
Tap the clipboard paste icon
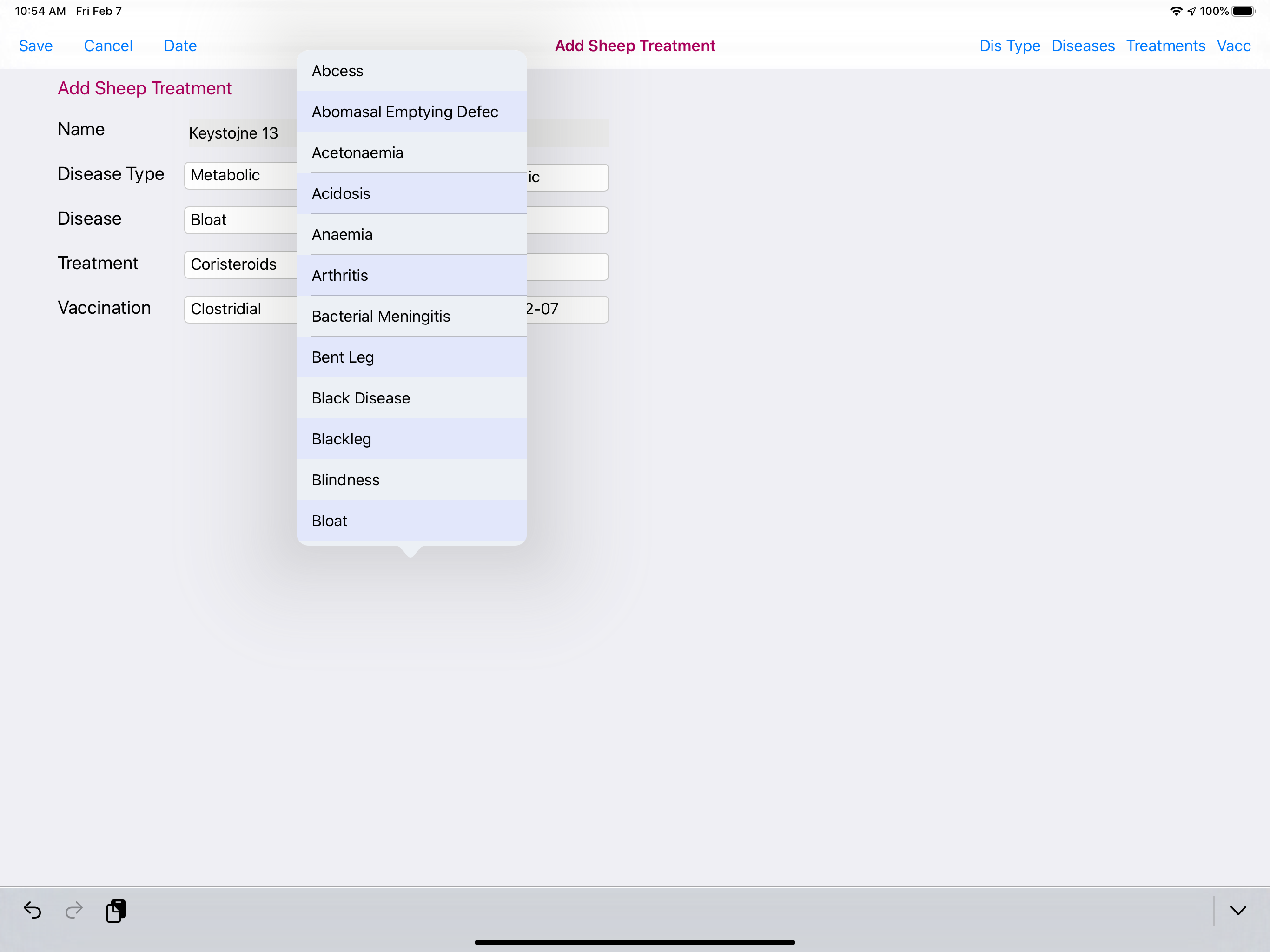(x=115, y=910)
